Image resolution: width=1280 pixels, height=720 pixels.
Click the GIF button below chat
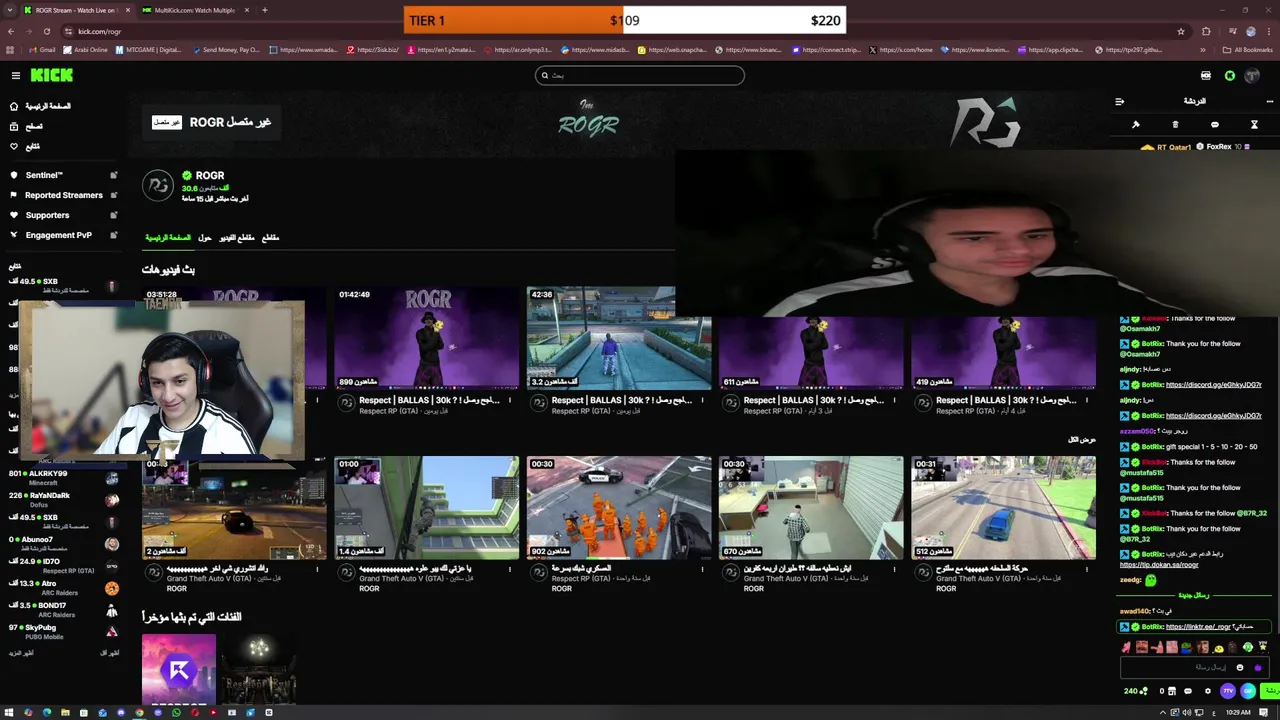coord(1248,691)
